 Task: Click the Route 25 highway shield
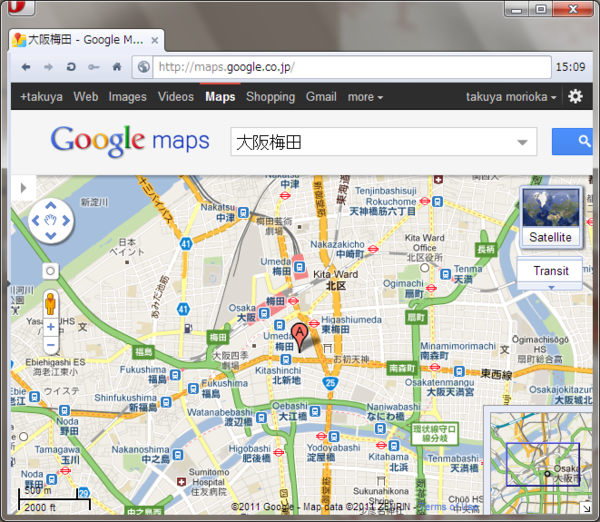point(330,383)
